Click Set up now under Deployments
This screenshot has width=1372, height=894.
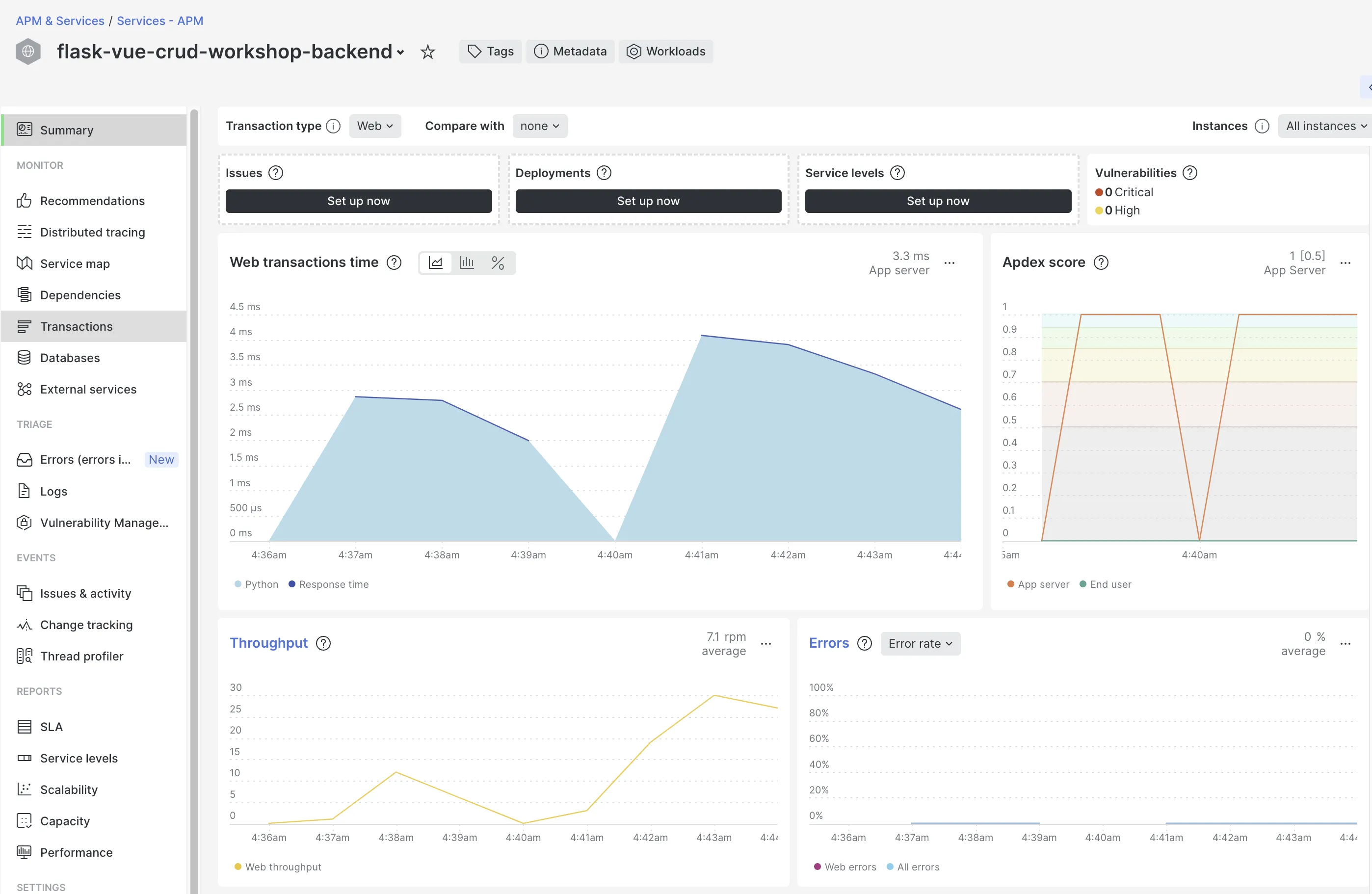(649, 201)
